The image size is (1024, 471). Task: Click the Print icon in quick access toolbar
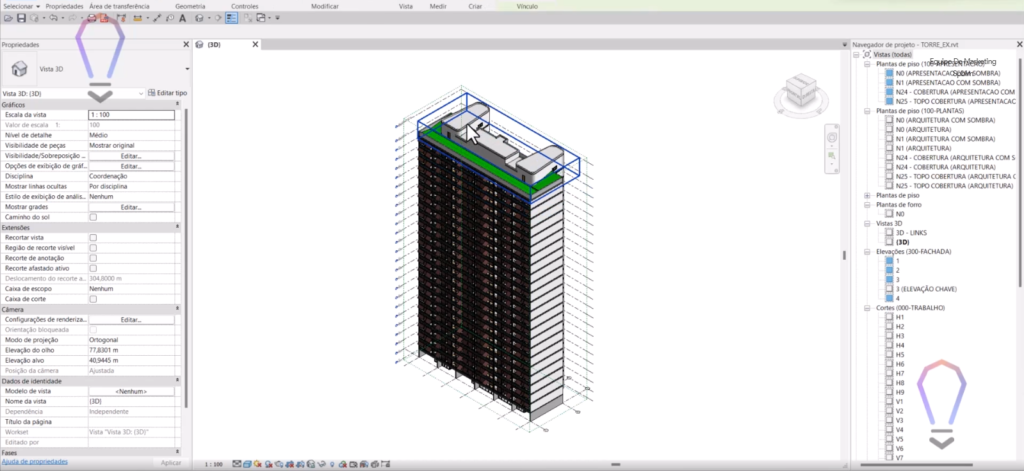pos(91,18)
